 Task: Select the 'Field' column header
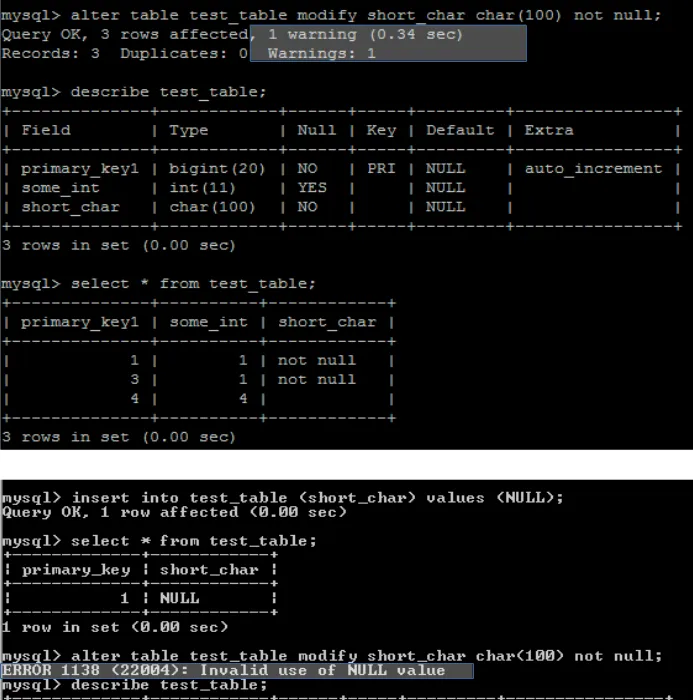(46, 130)
